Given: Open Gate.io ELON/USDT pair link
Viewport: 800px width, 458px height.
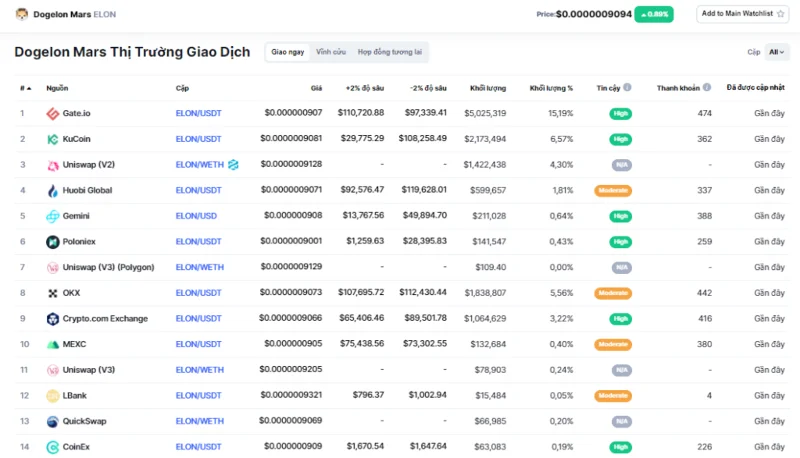Looking at the screenshot, I should [x=198, y=113].
